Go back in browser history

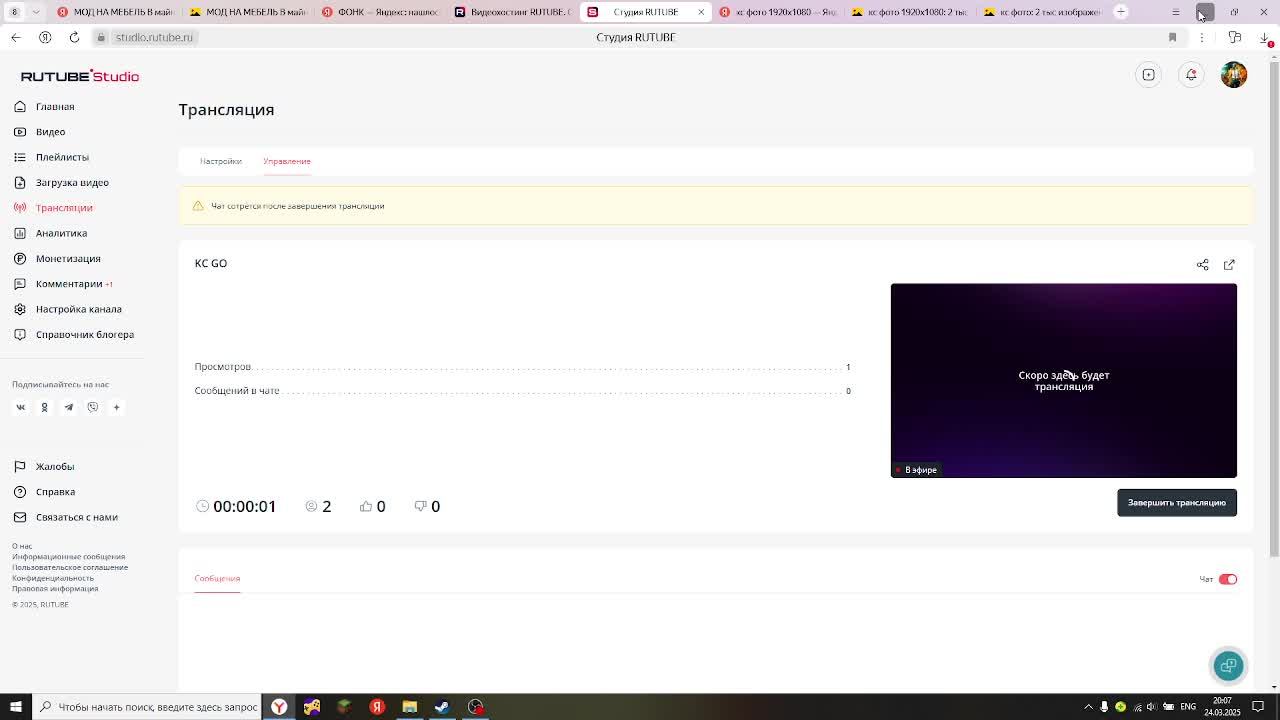(16, 37)
